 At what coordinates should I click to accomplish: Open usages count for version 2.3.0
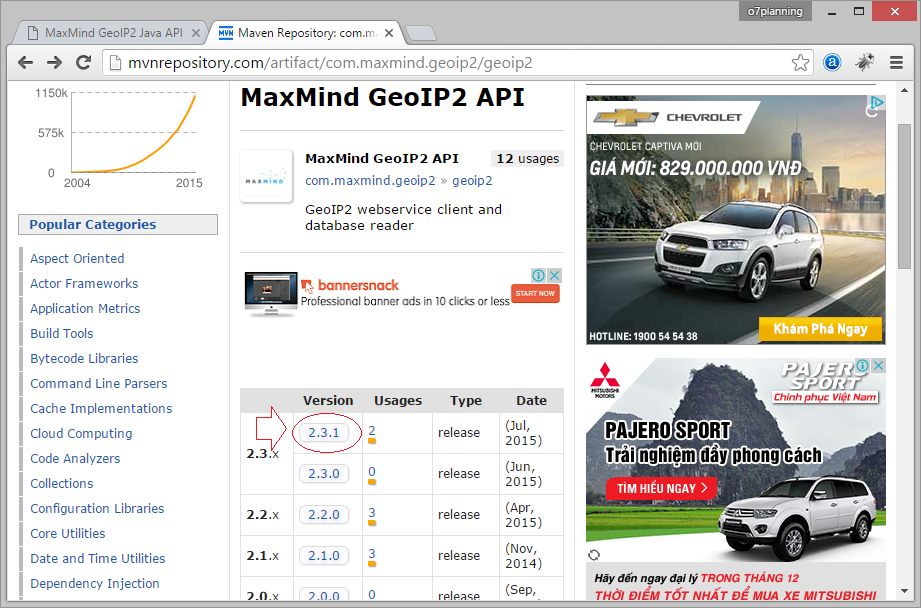pos(372,472)
